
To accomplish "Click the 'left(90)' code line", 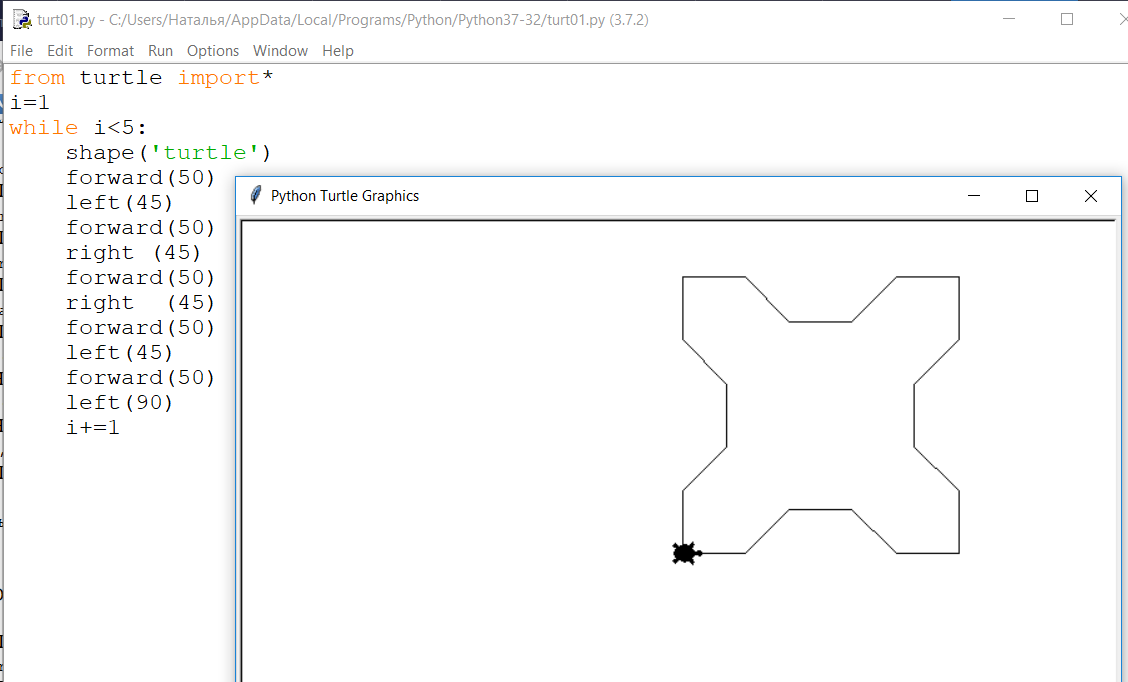I will click(x=119, y=403).
